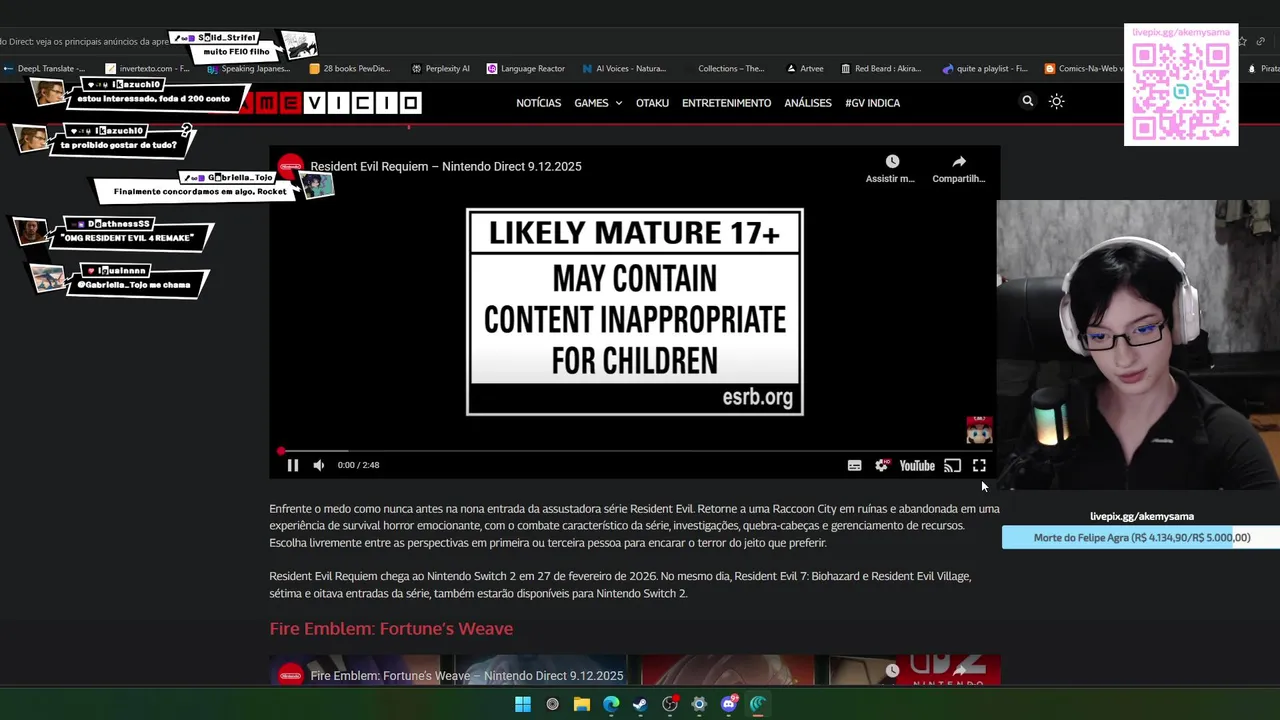
Task: Open the video on YouTube via logo
Action: [917, 465]
